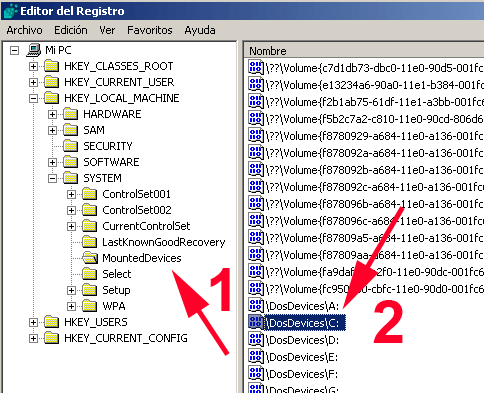
Task: Click the Mi PC computer icon
Action: click(x=34, y=50)
